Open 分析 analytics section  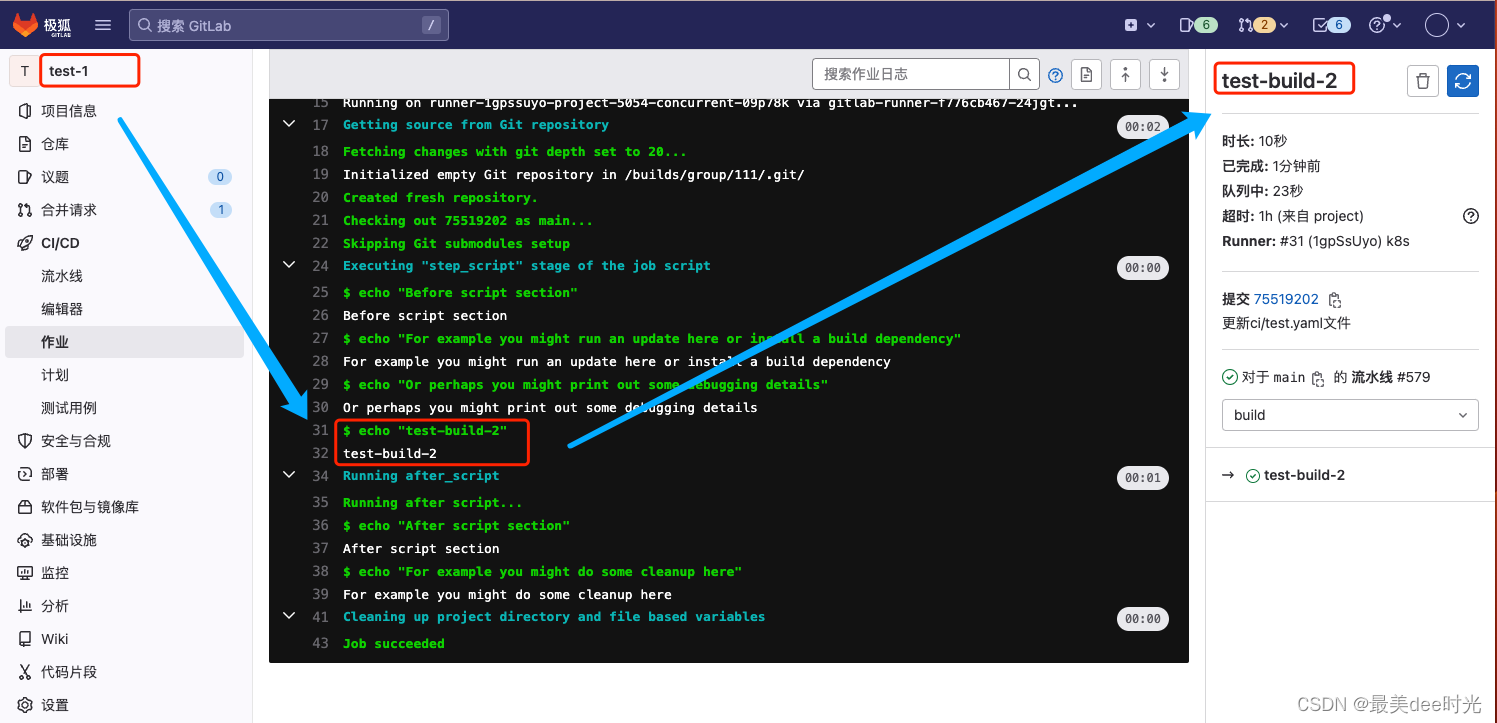[55, 606]
